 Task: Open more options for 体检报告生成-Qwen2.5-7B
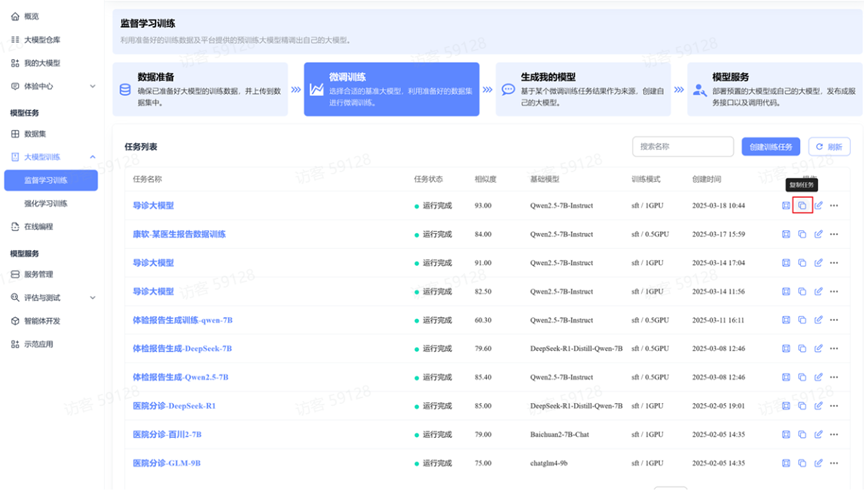pyautogui.click(x=834, y=377)
